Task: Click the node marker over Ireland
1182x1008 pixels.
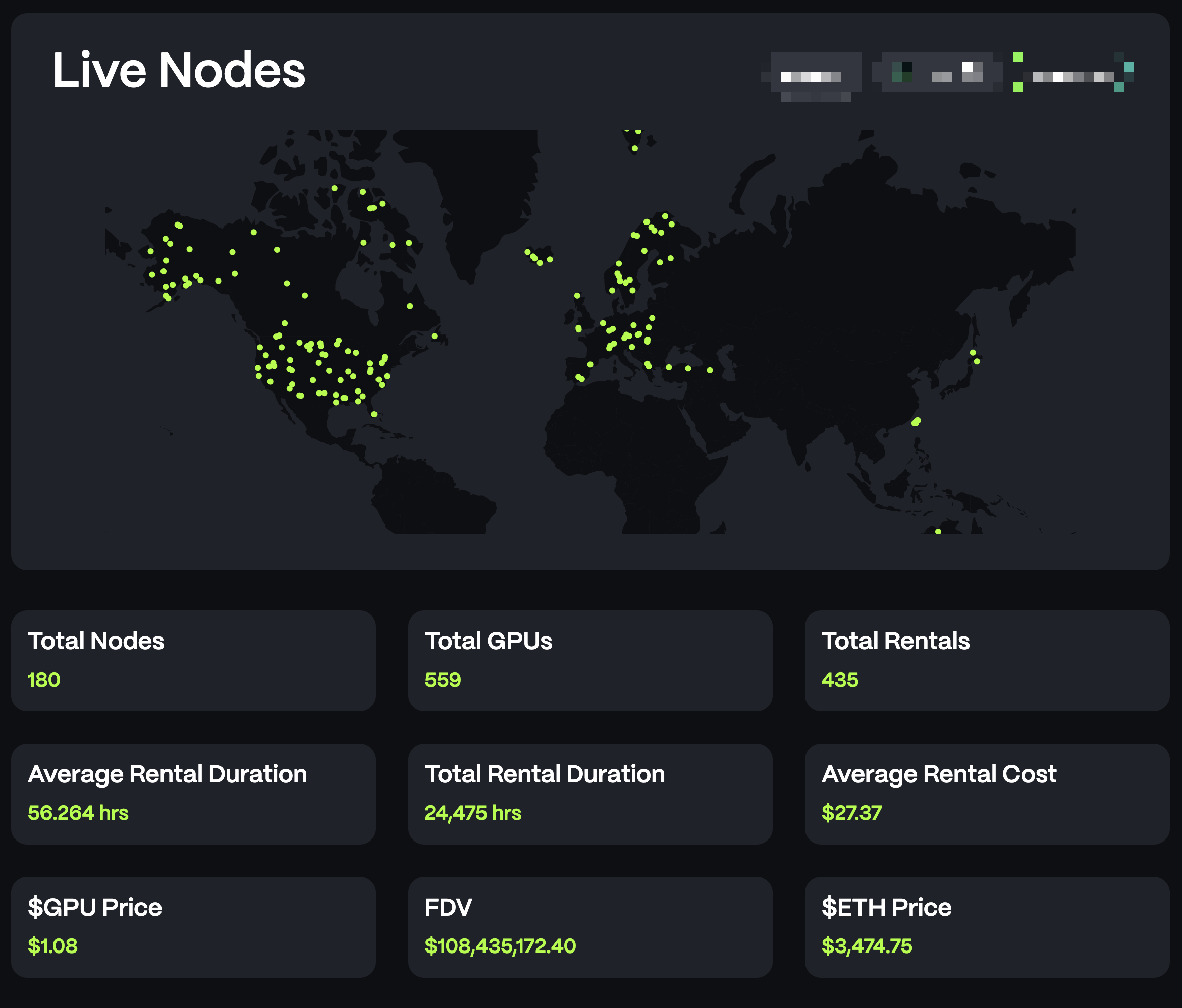Action: (x=578, y=328)
